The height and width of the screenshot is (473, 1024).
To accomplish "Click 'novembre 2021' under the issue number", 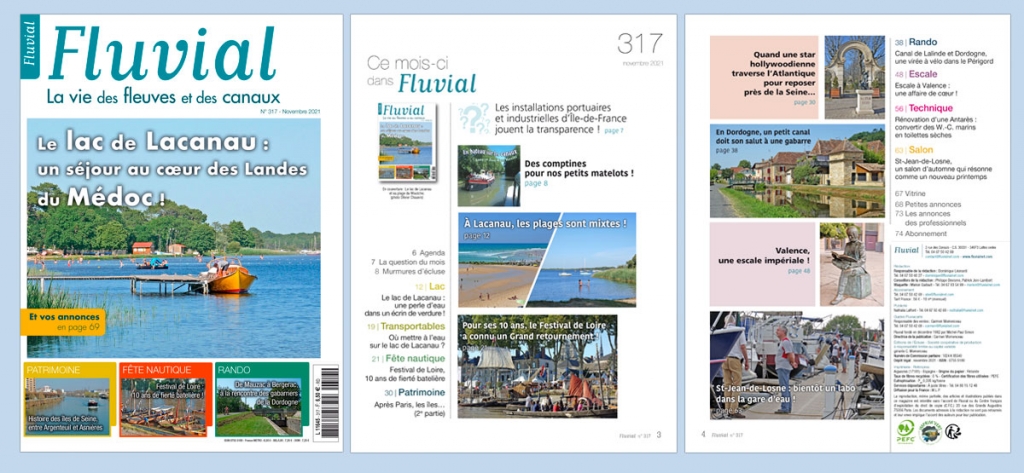I will (x=642, y=65).
